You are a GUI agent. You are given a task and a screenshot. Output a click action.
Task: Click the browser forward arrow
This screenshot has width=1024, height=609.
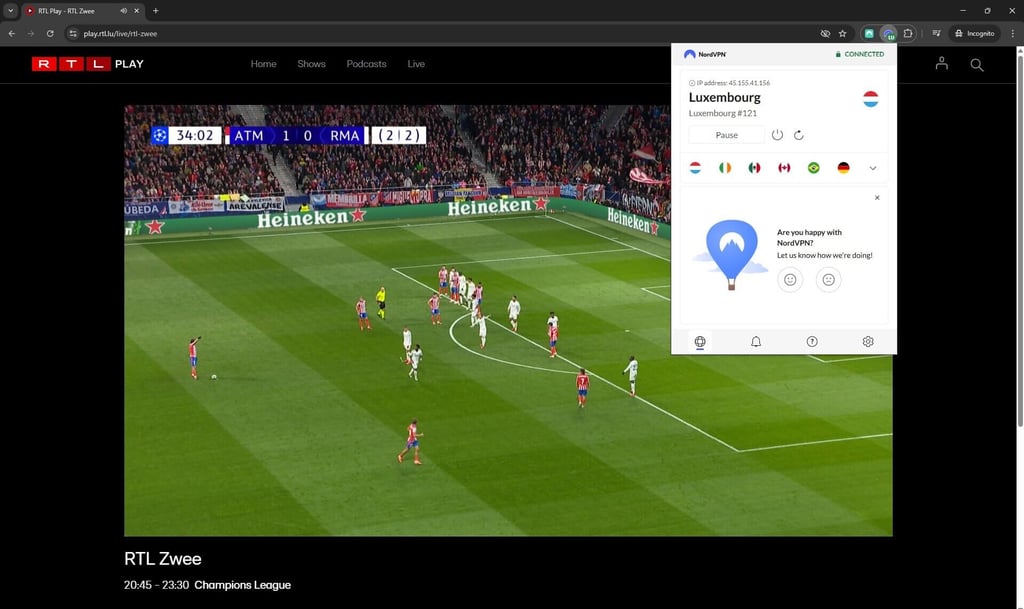click(31, 33)
